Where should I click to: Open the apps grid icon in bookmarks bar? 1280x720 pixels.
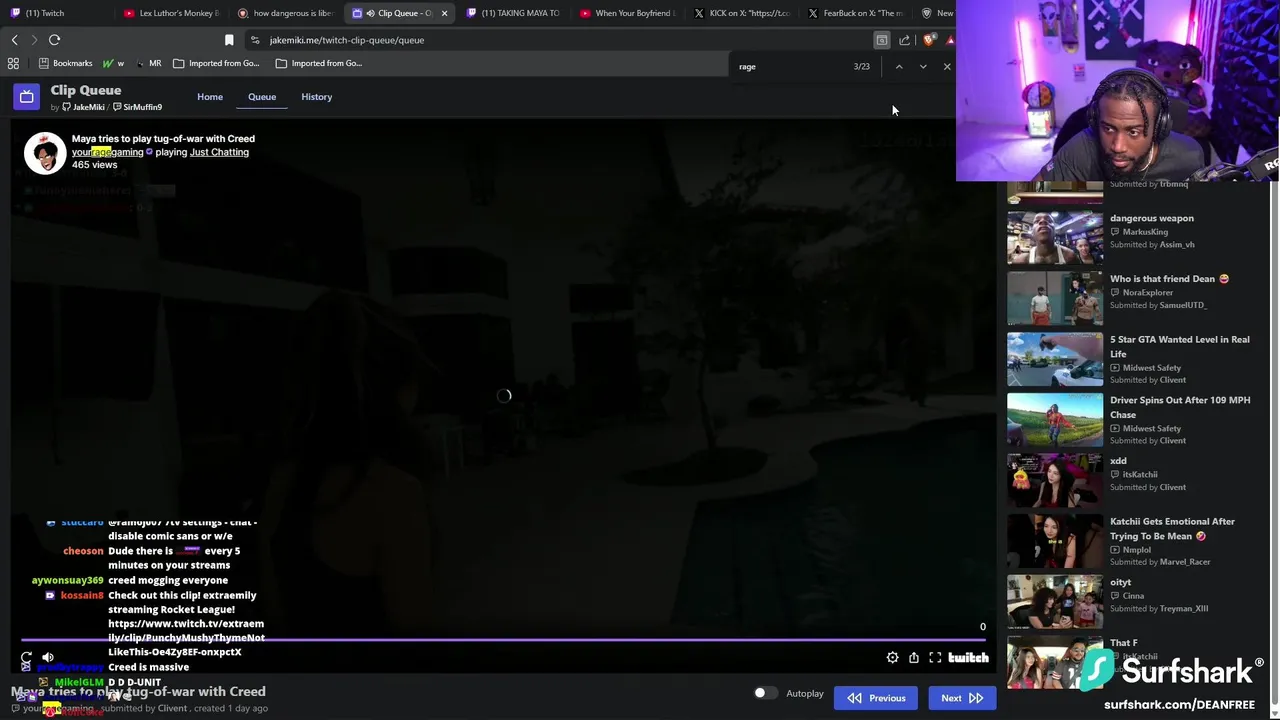click(13, 63)
